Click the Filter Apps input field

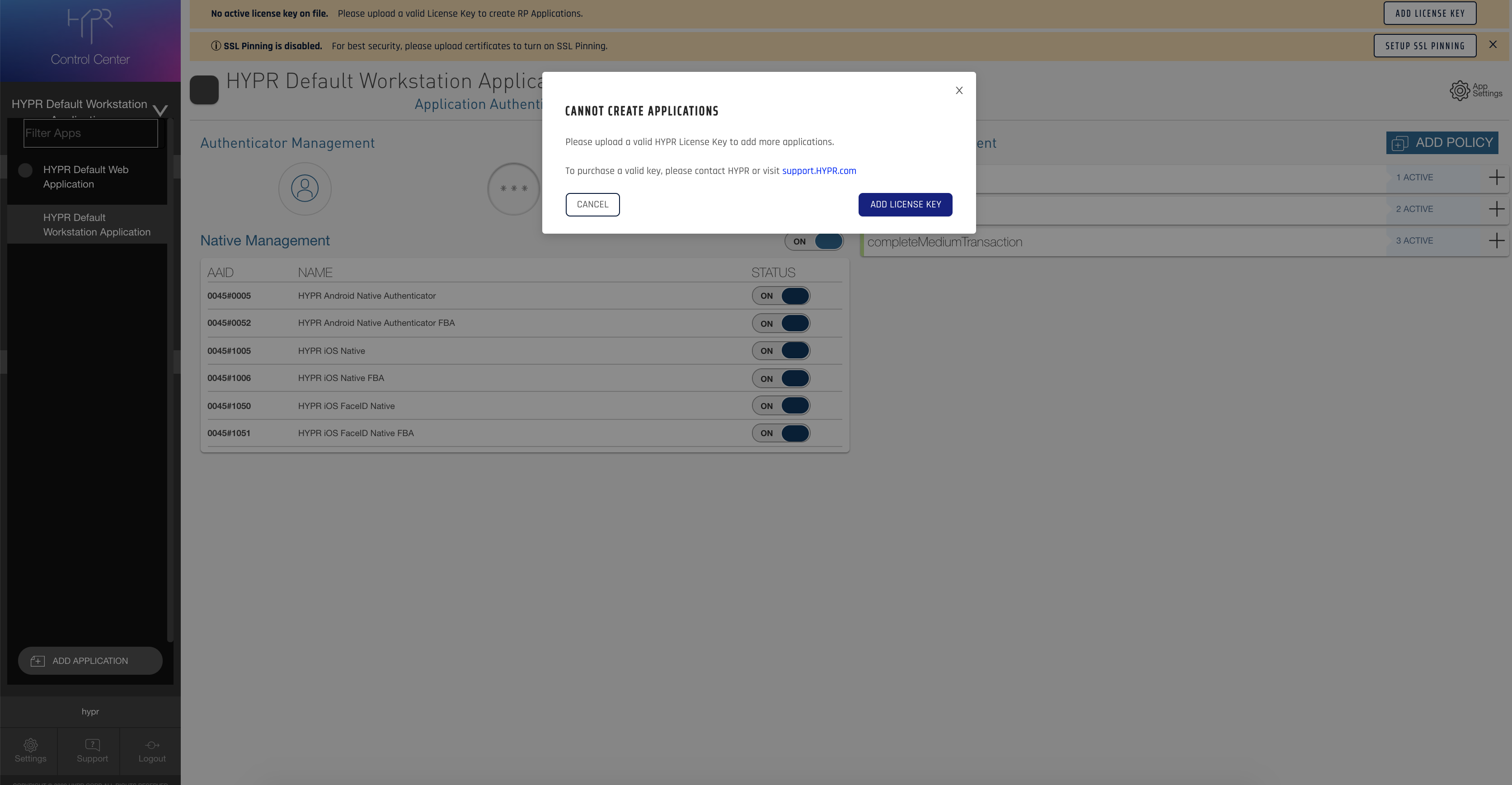tap(90, 133)
